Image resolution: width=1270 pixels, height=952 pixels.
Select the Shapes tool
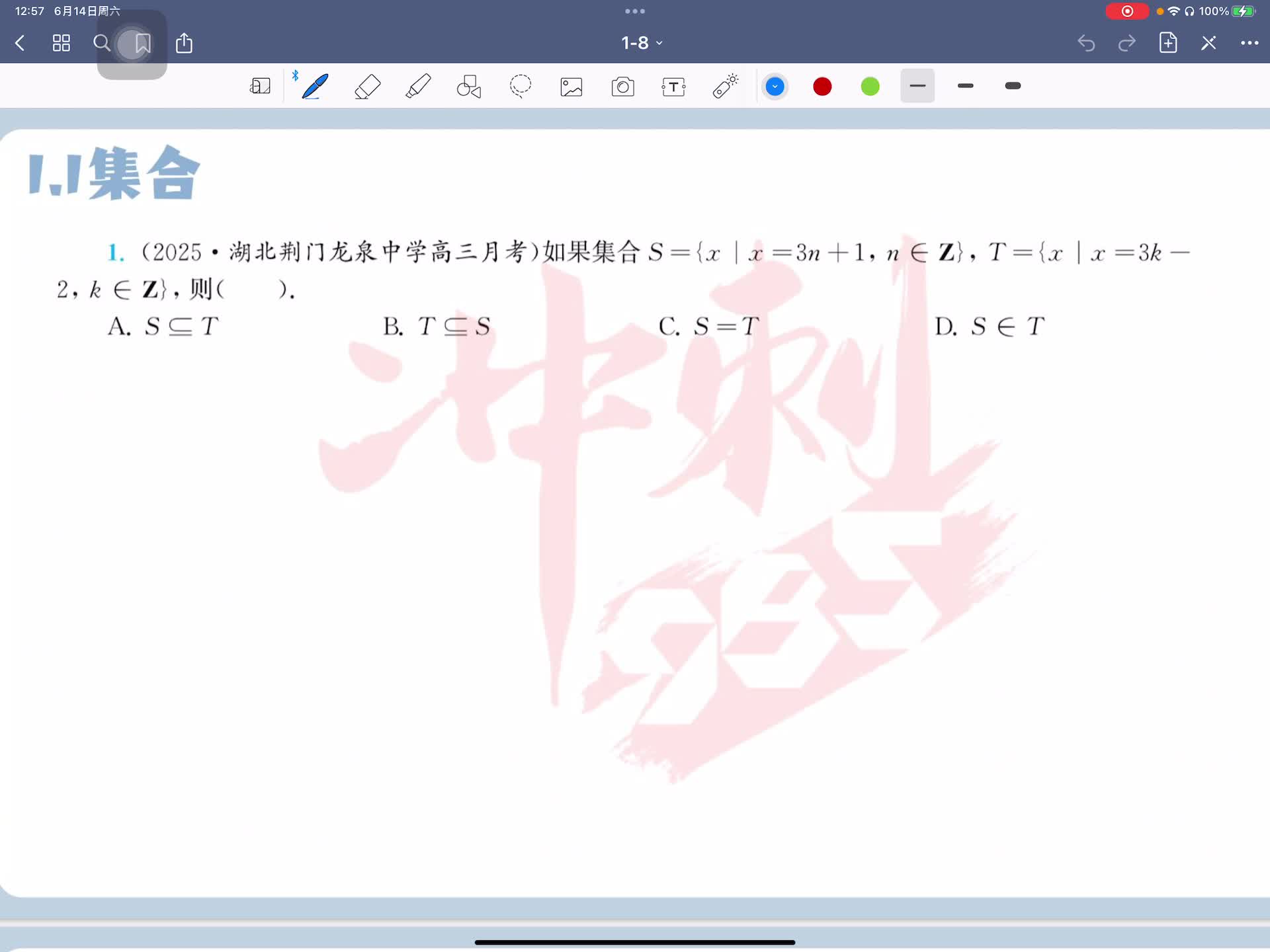[469, 86]
